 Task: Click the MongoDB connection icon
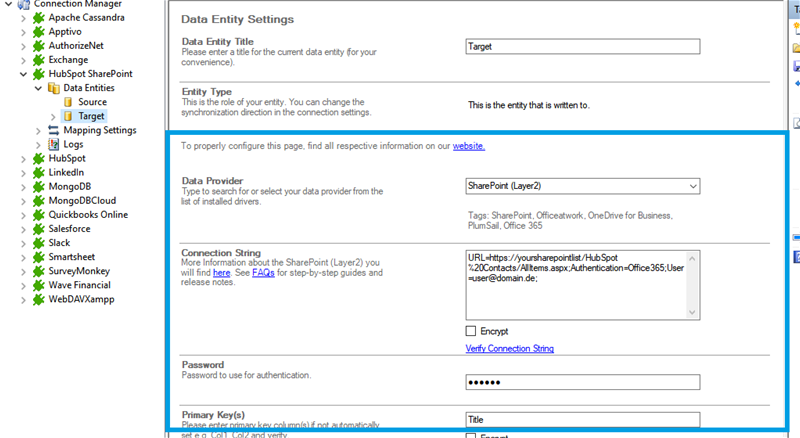click(x=39, y=186)
